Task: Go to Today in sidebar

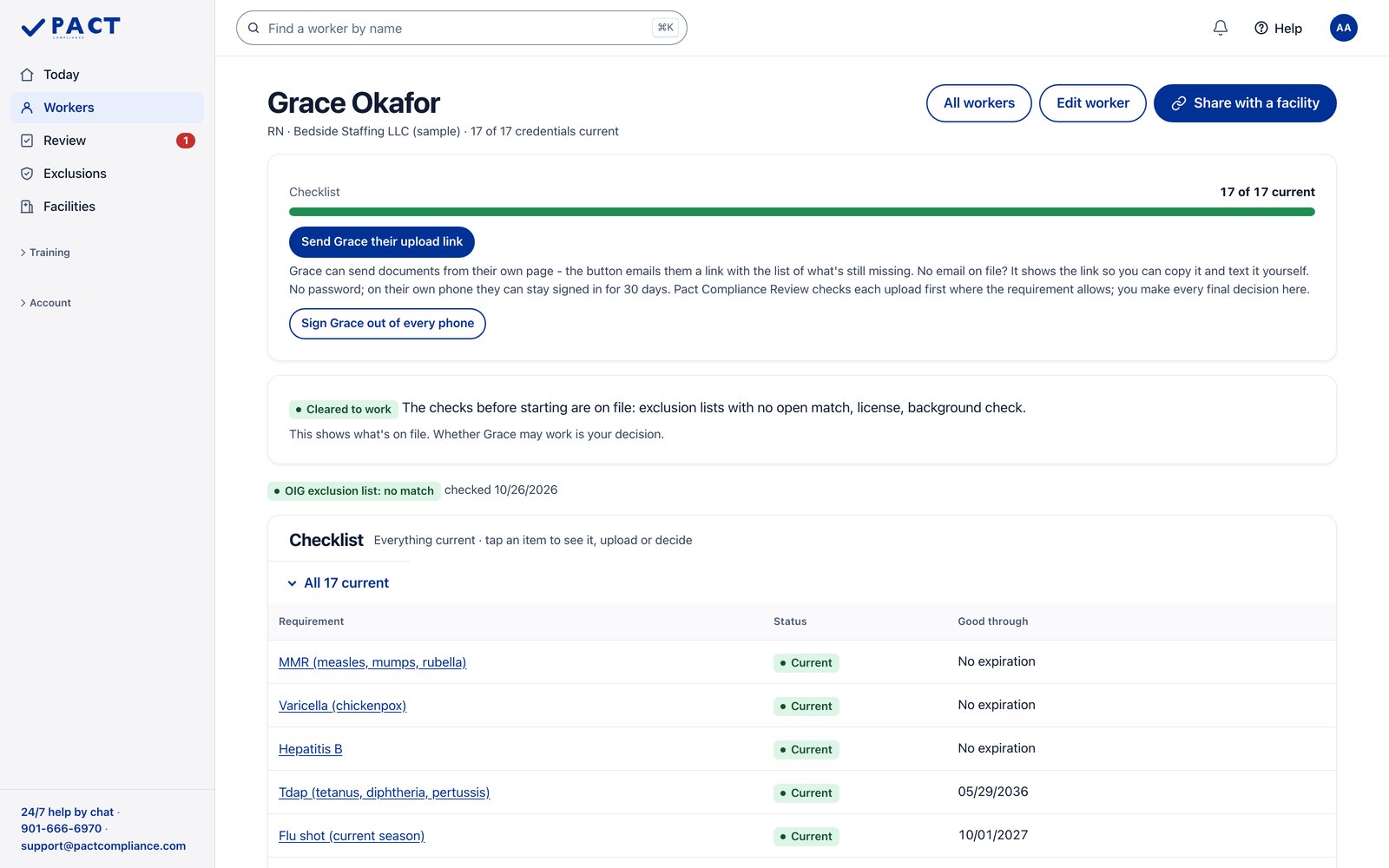Action: [x=108, y=75]
